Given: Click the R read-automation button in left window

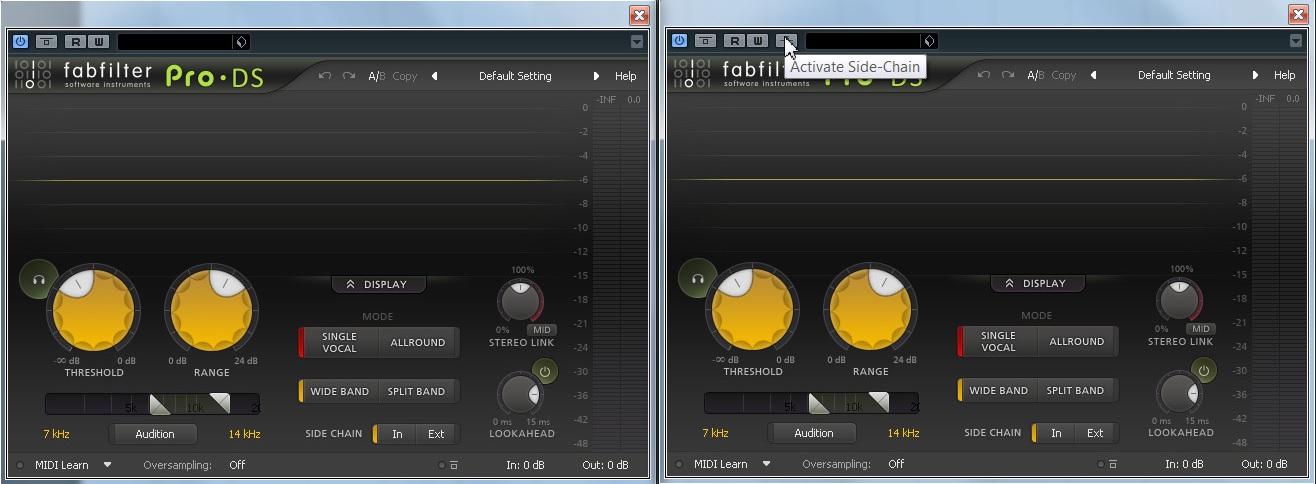Looking at the screenshot, I should (75, 42).
